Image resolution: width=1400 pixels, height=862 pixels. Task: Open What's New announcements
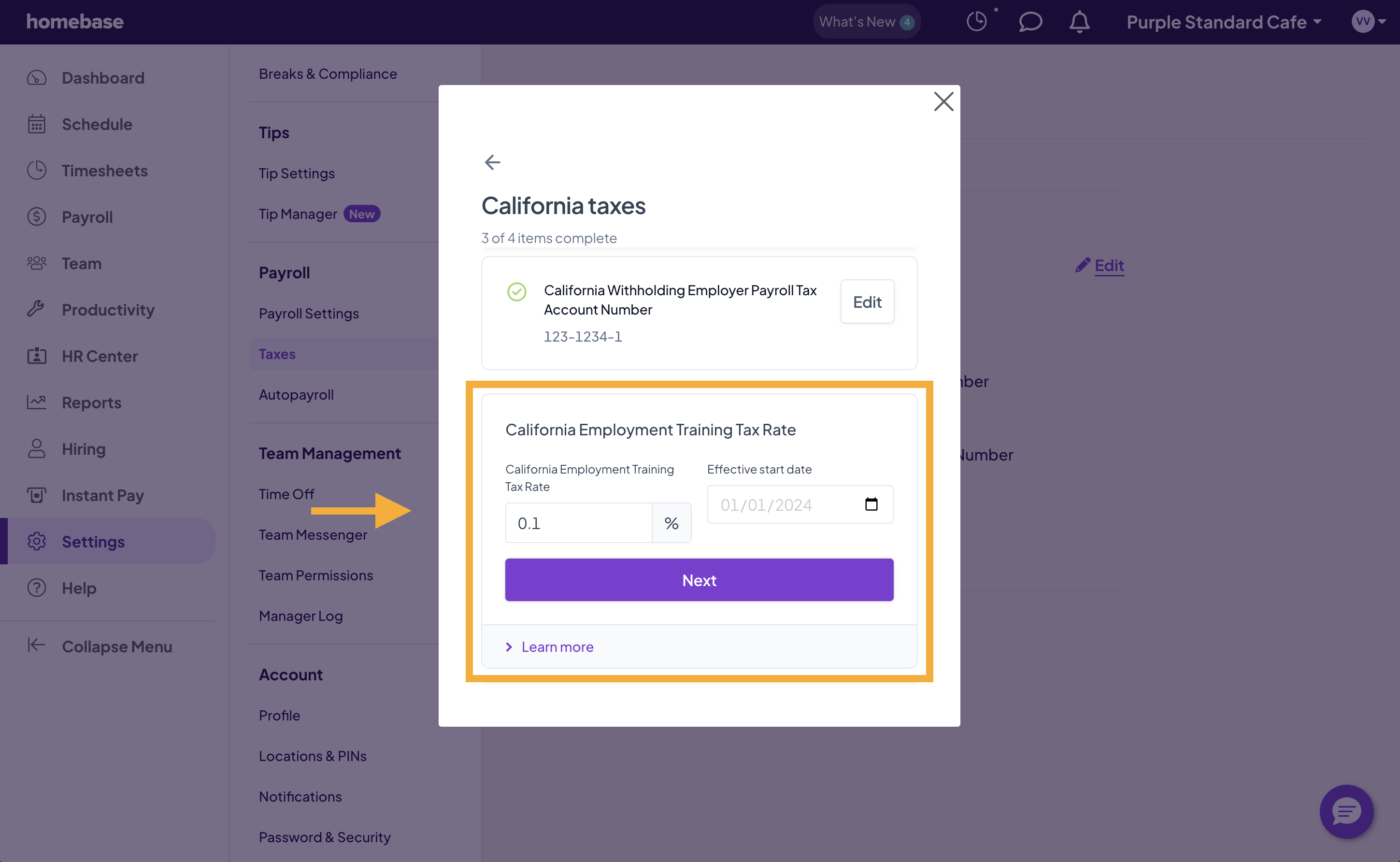[x=867, y=22]
